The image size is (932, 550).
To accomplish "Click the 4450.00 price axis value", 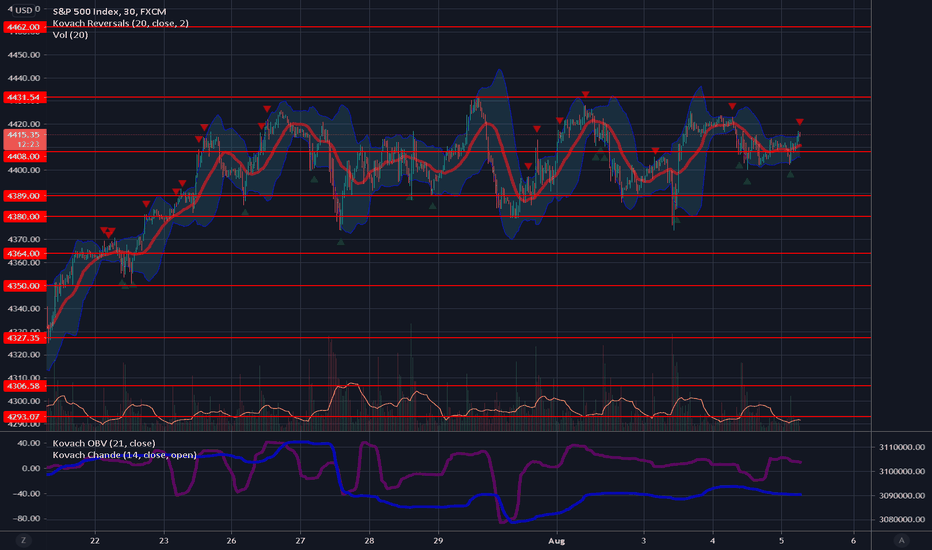I will (24, 55).
